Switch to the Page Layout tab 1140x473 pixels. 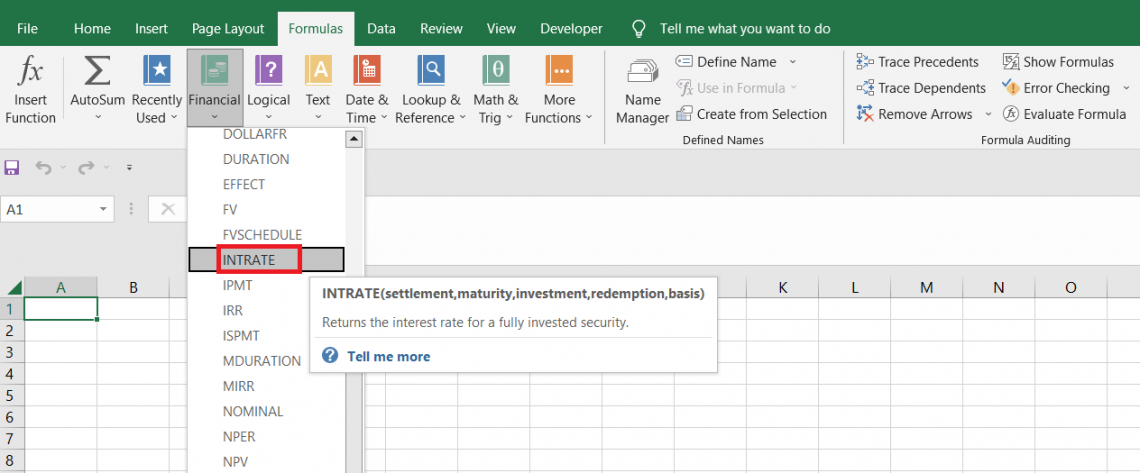tap(228, 29)
